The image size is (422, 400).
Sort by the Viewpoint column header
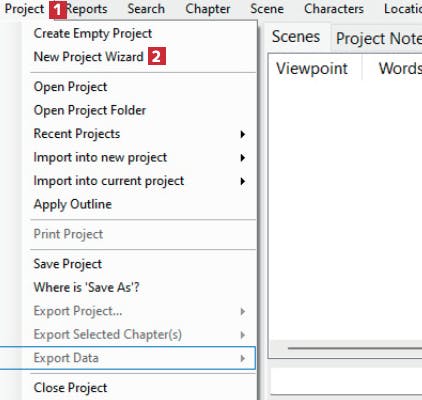(312, 69)
